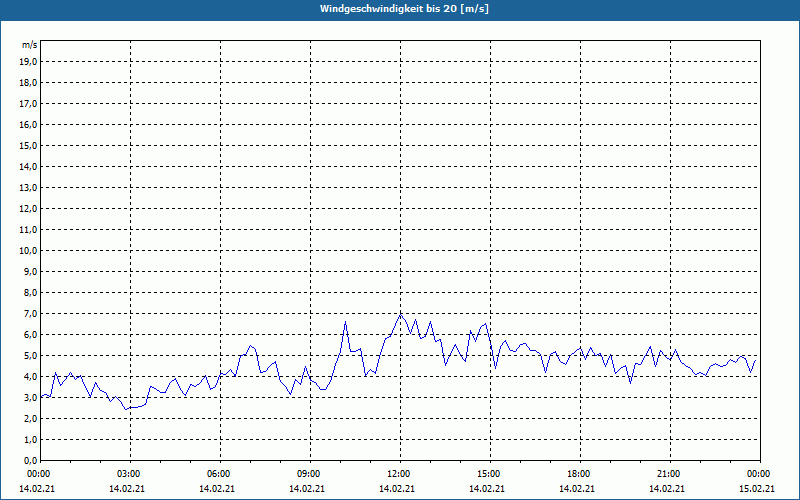Click the 19,0 y-axis label

29,62
